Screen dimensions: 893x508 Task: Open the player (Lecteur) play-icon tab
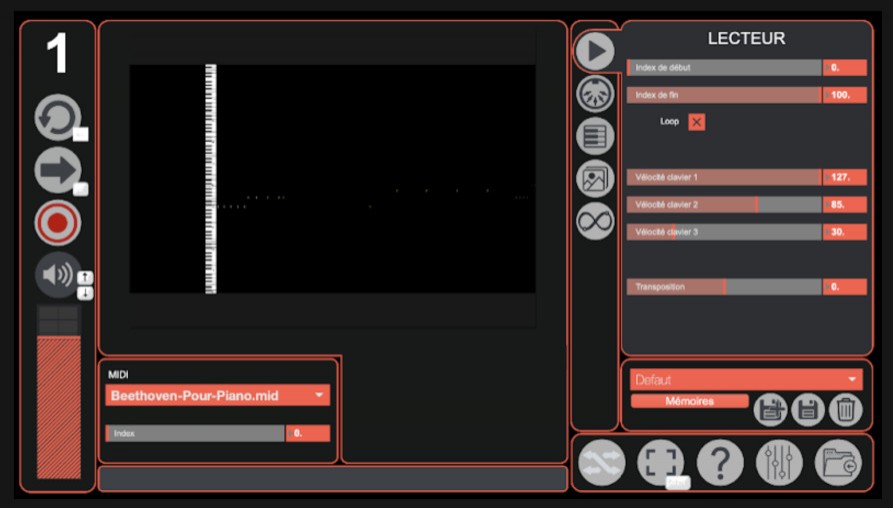pos(596,51)
